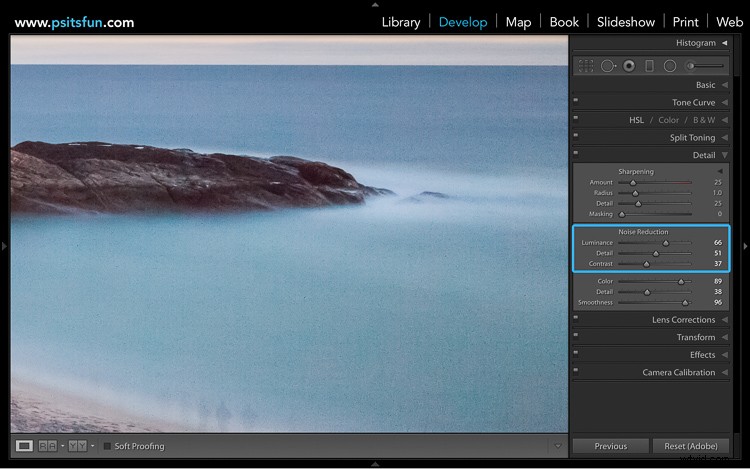Click the Sharpening Radius slider handle
Image resolution: width=750 pixels, height=469 pixels.
click(x=635, y=193)
